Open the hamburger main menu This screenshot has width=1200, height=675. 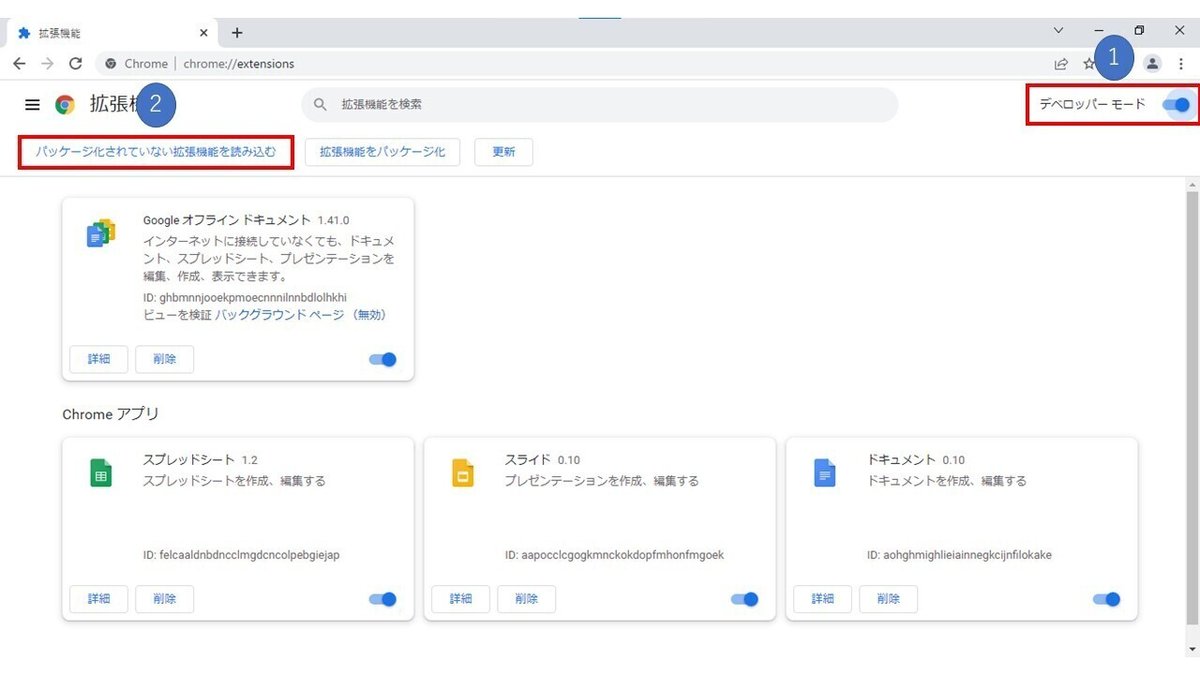point(32,104)
